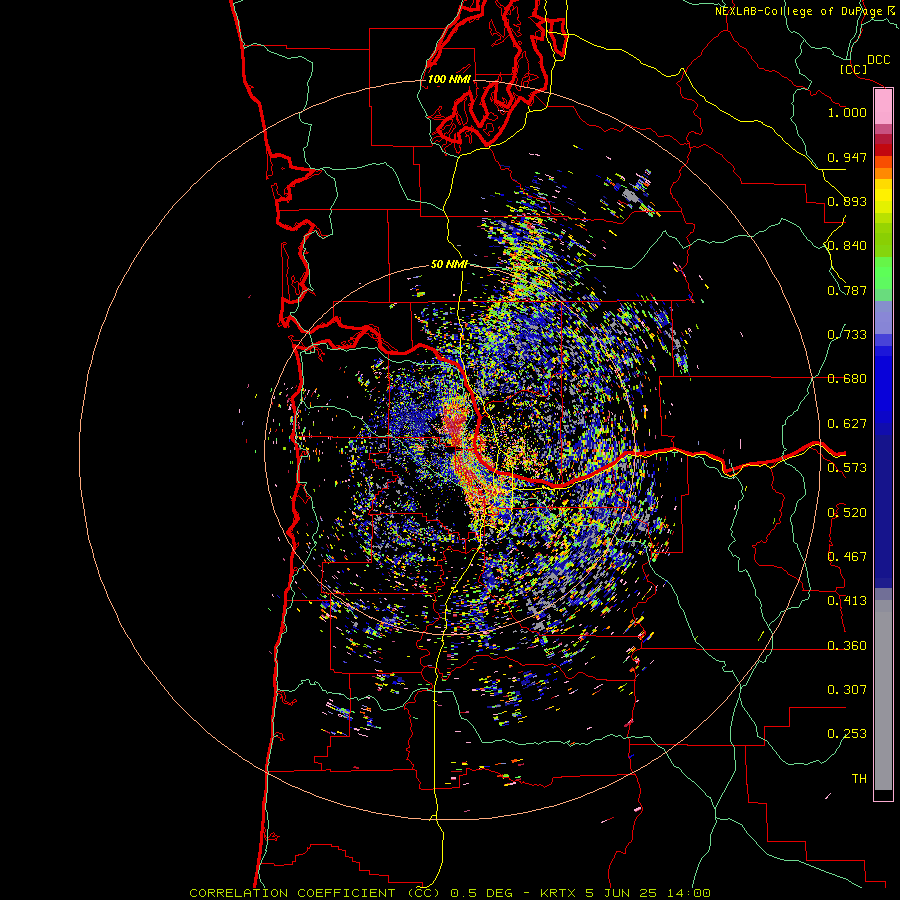Click the 0.573 legend value

click(x=847, y=468)
